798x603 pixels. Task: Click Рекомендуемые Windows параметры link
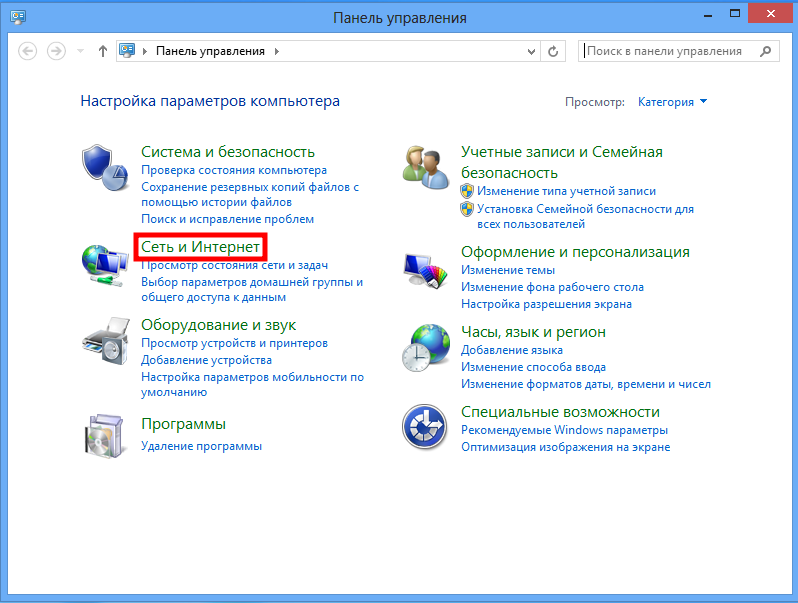[564, 430]
